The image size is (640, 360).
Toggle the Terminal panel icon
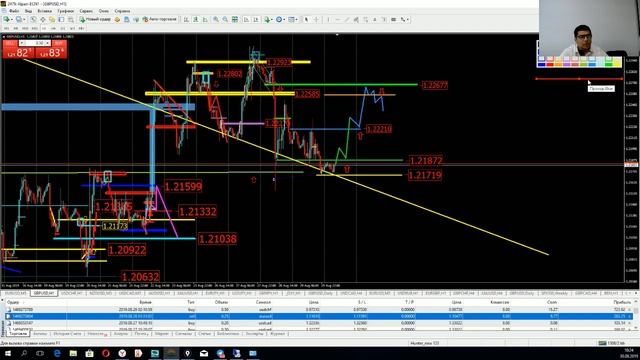click(x=61, y=19)
